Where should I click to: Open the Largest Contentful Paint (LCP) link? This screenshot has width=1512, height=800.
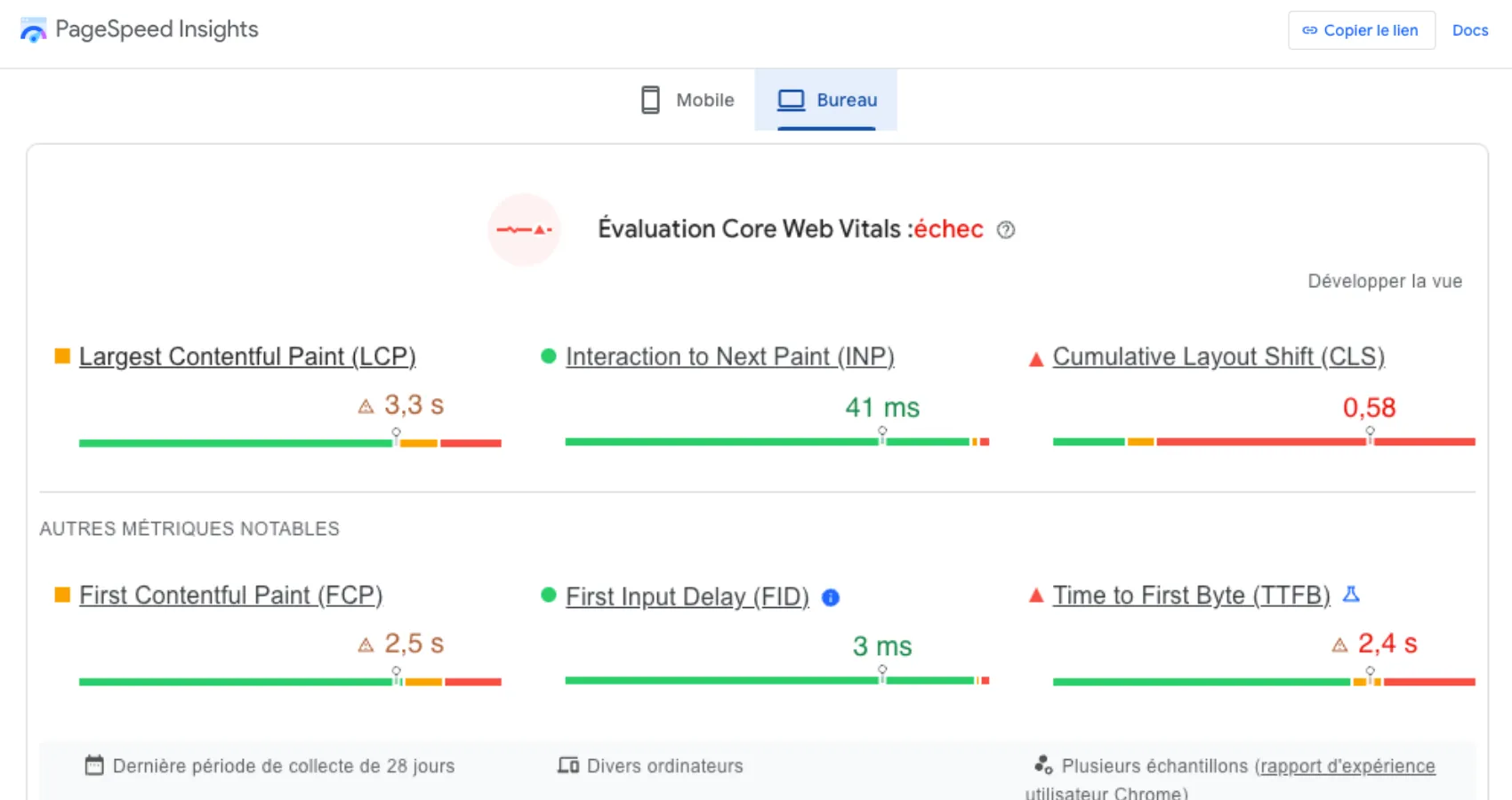247,356
